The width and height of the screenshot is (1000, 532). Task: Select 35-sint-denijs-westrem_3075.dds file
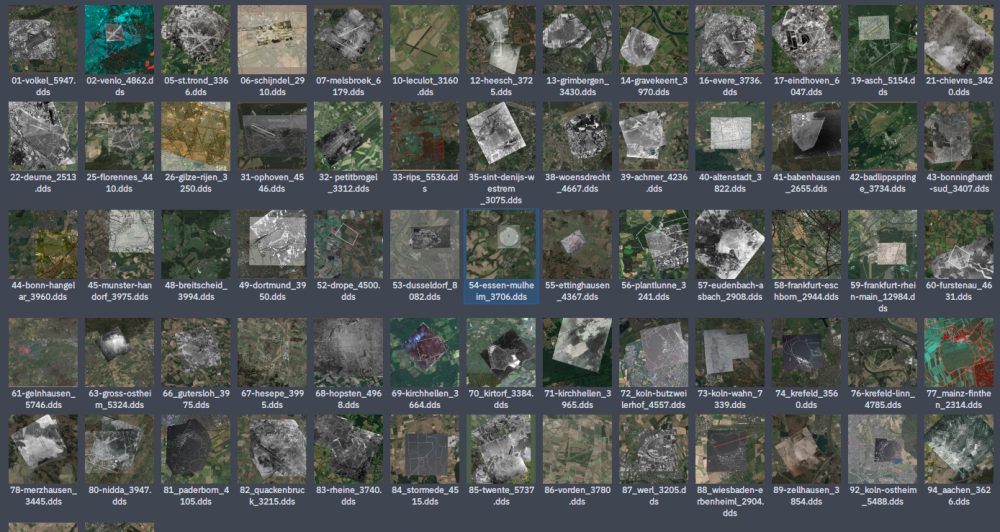tap(501, 136)
